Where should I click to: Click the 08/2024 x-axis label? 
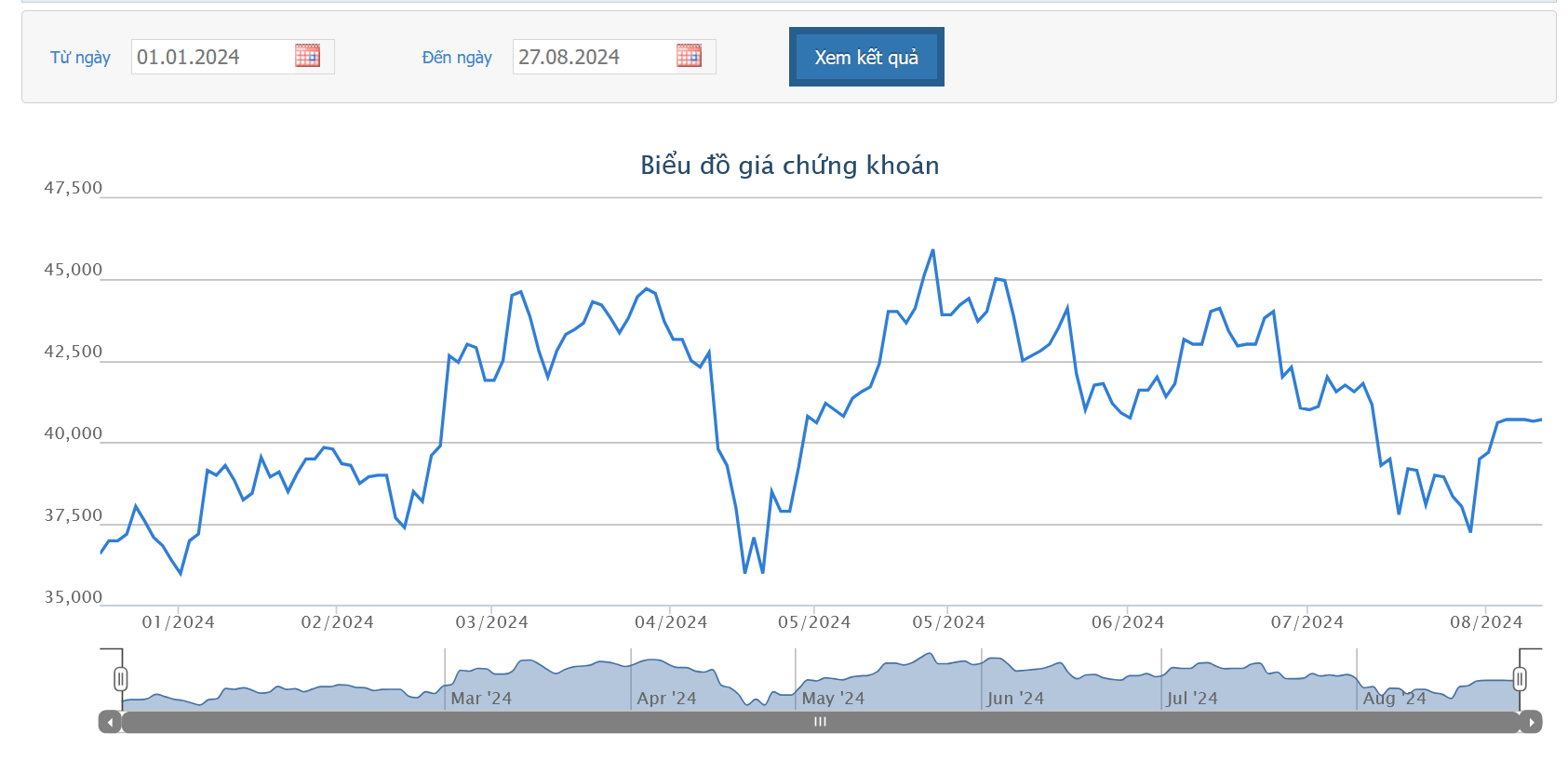1486,622
